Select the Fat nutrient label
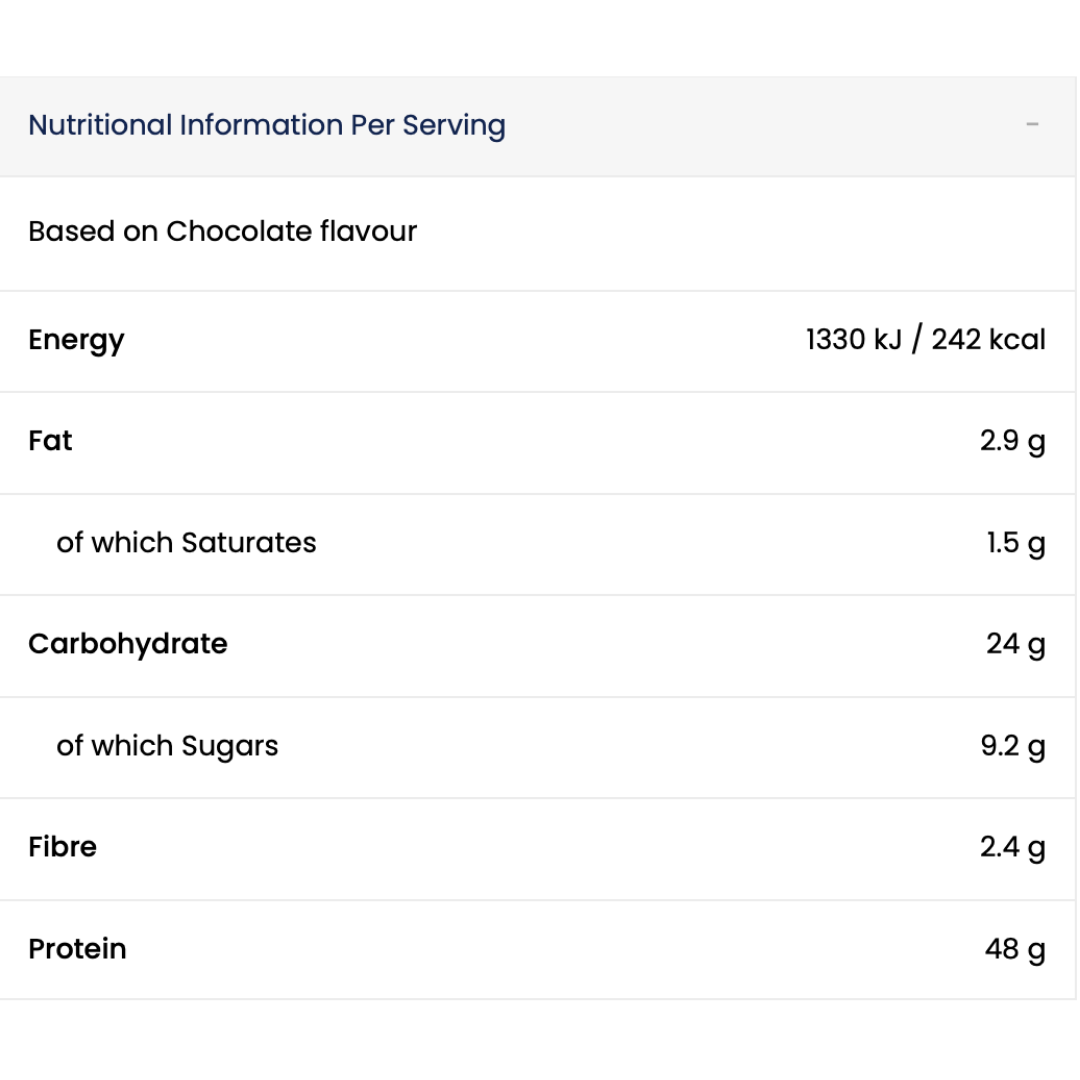The height and width of the screenshot is (1080, 1080). [50, 441]
